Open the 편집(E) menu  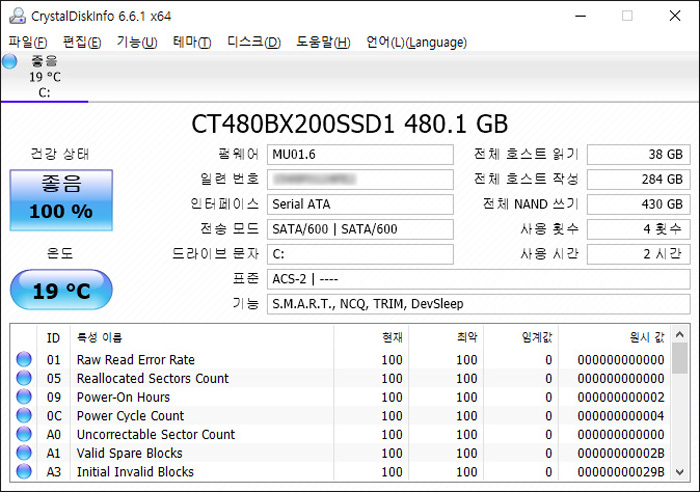[x=82, y=42]
